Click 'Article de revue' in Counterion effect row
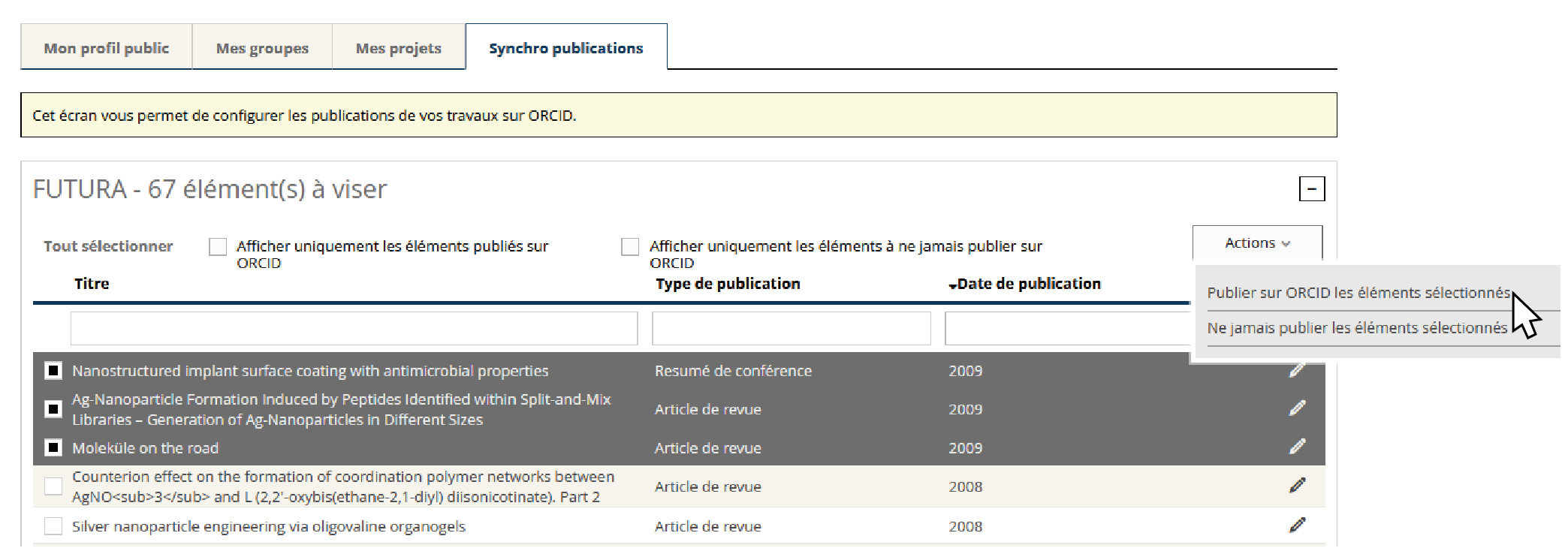 point(708,486)
